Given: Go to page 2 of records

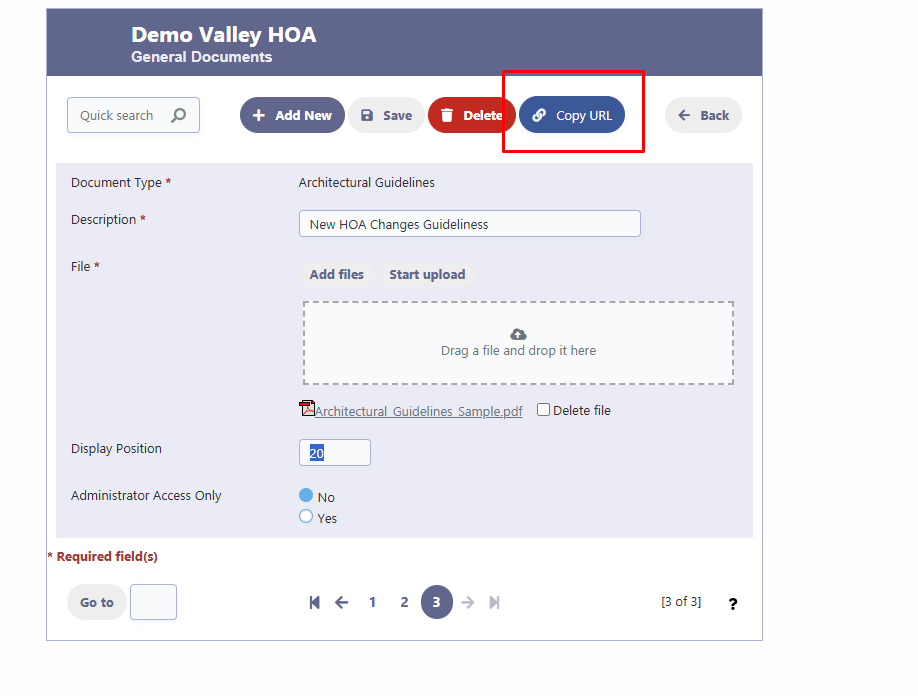Looking at the screenshot, I should [x=404, y=602].
